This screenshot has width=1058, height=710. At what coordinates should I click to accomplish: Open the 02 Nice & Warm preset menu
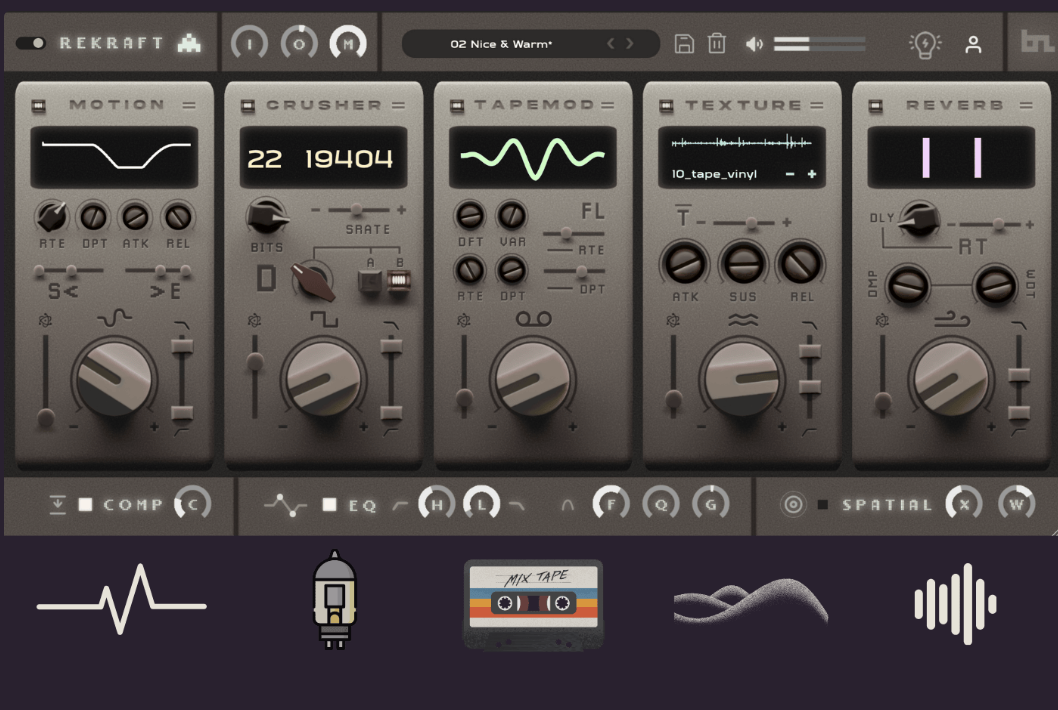pyautogui.click(x=501, y=44)
